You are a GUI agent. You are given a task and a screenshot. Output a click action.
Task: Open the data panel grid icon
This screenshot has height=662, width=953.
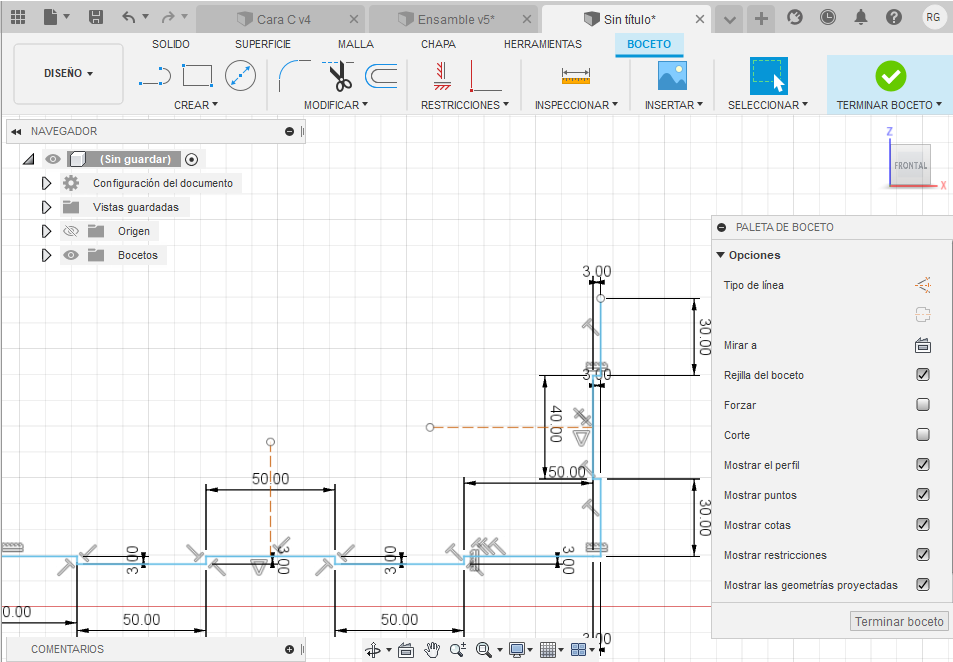18,17
